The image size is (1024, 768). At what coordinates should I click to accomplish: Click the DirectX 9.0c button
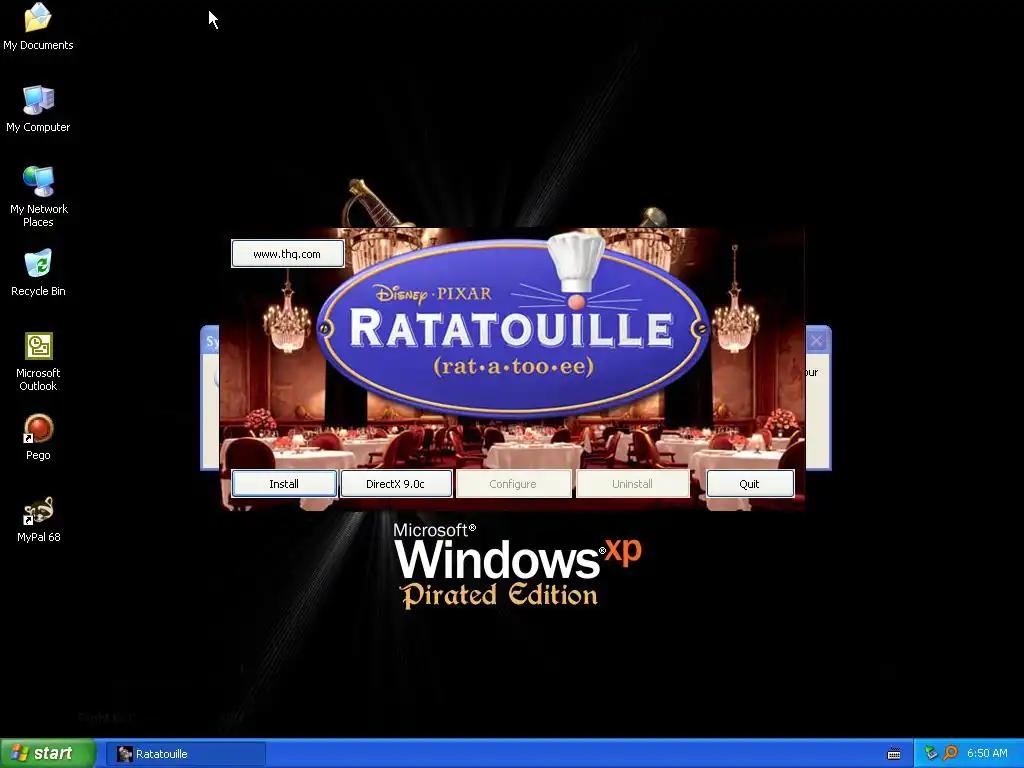coord(396,484)
